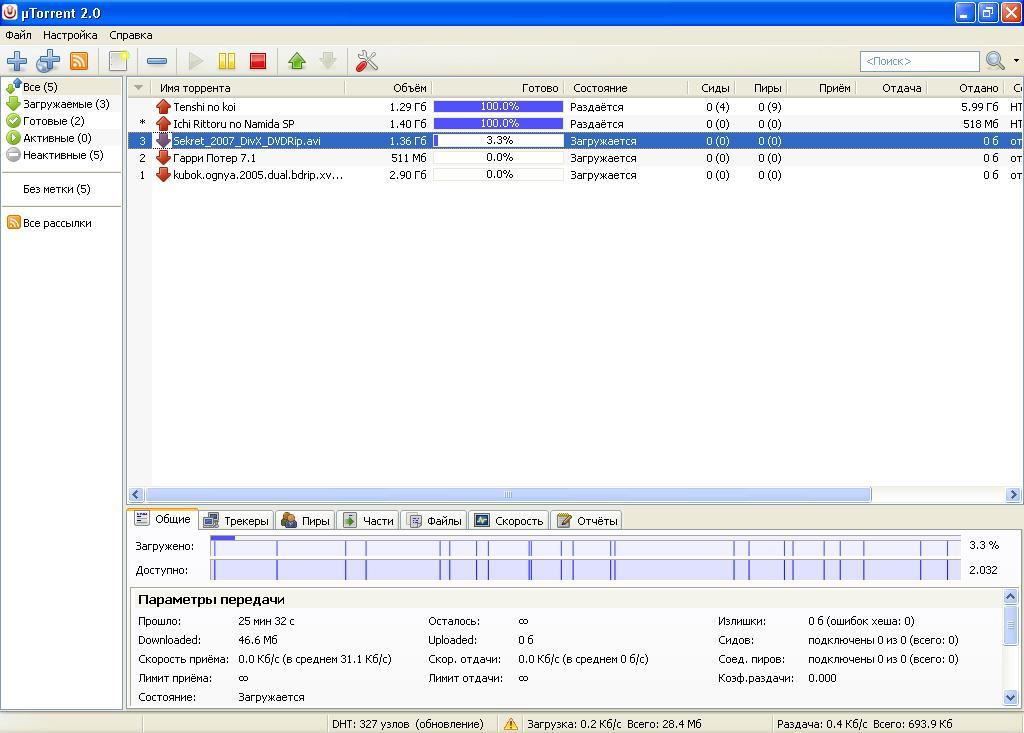Stop the selected torrent with red square
The width and height of the screenshot is (1024, 733).
(258, 61)
